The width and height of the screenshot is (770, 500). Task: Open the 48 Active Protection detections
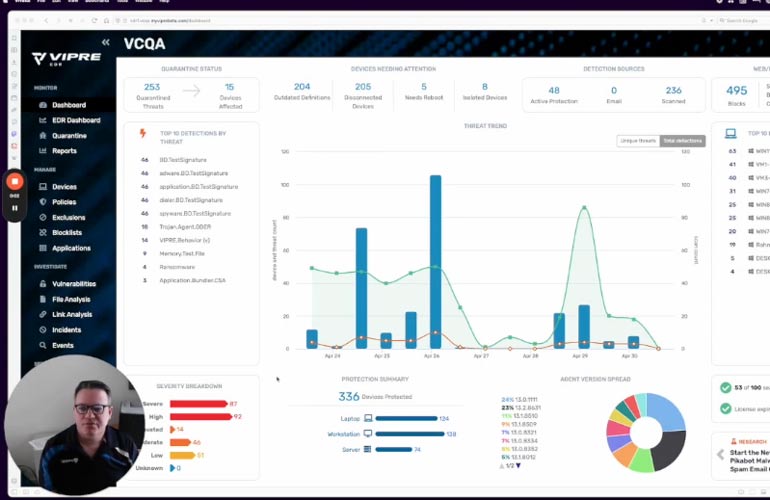coord(554,90)
